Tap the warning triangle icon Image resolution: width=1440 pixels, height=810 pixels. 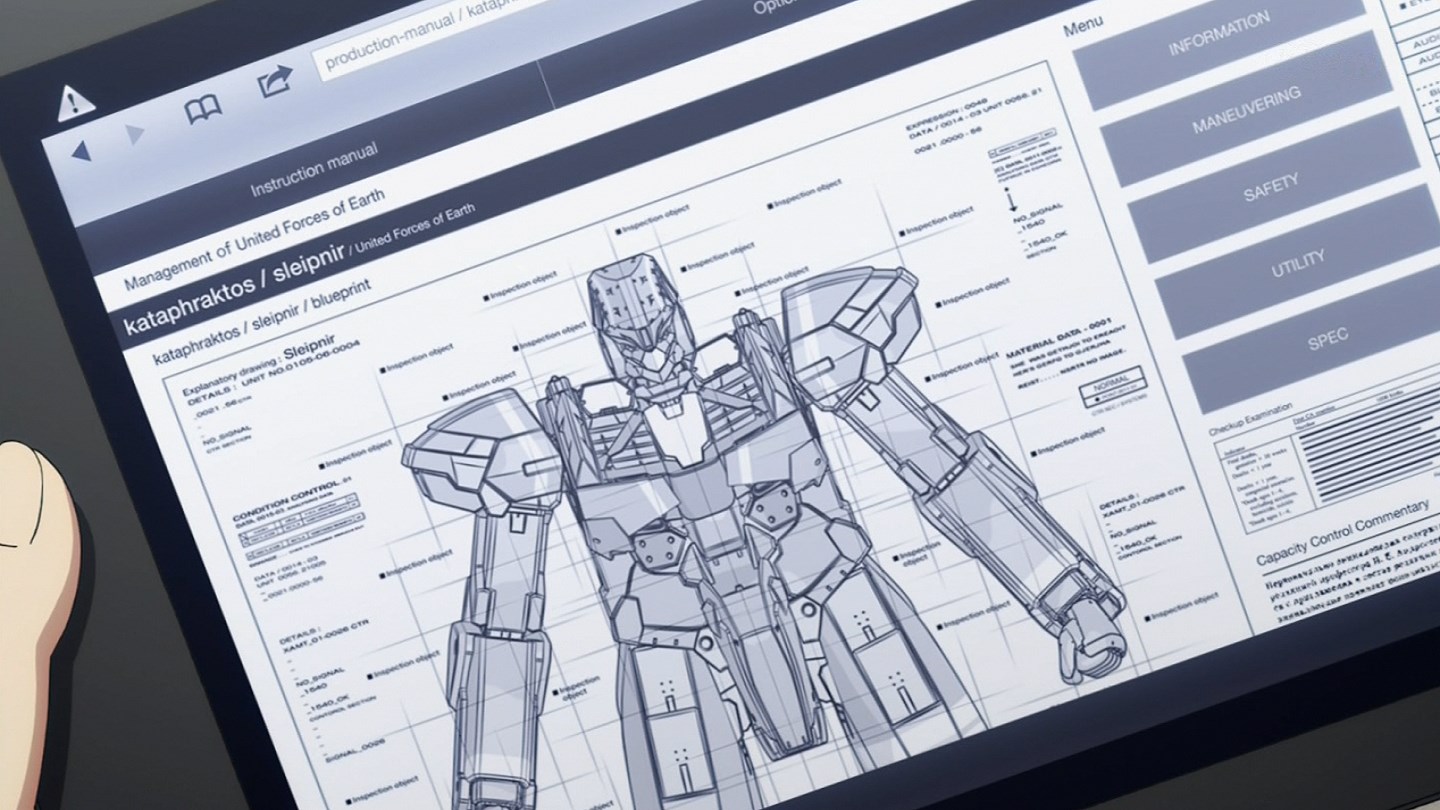[x=75, y=101]
